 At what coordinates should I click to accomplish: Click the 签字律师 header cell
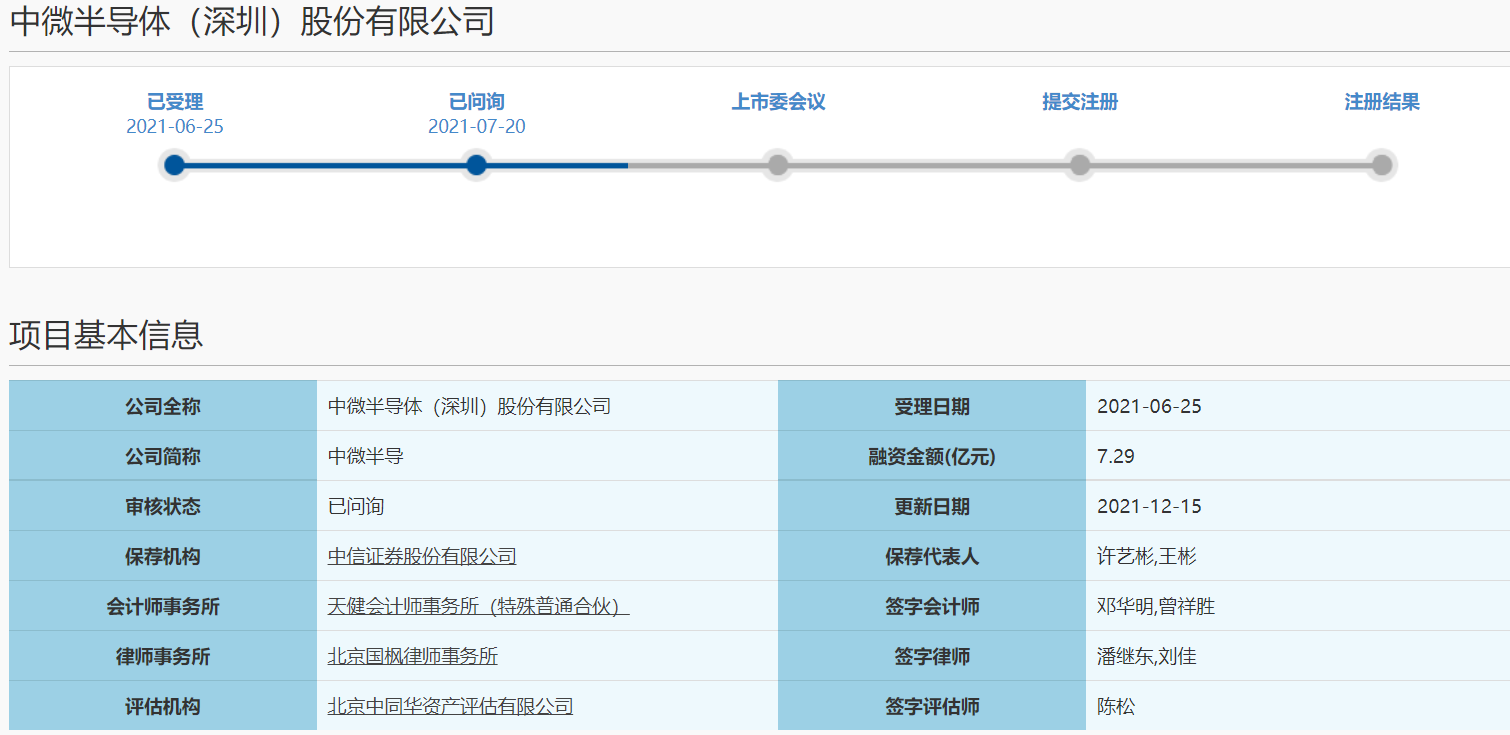[x=932, y=656]
